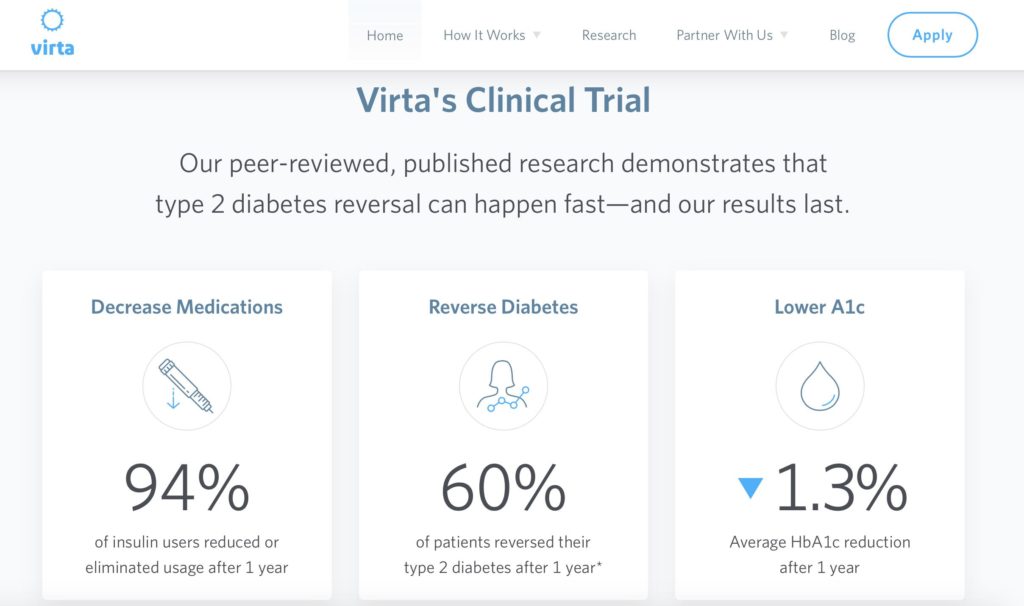Open the How It Works menu
Screen dimensions: 1024x606
pyautogui.click(x=484, y=35)
